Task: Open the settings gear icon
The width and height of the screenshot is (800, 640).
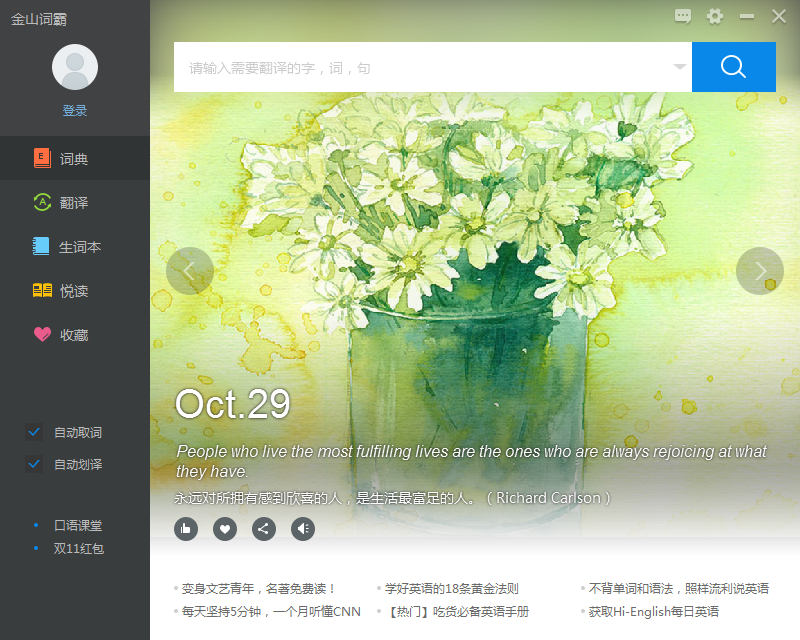Action: pos(714,16)
